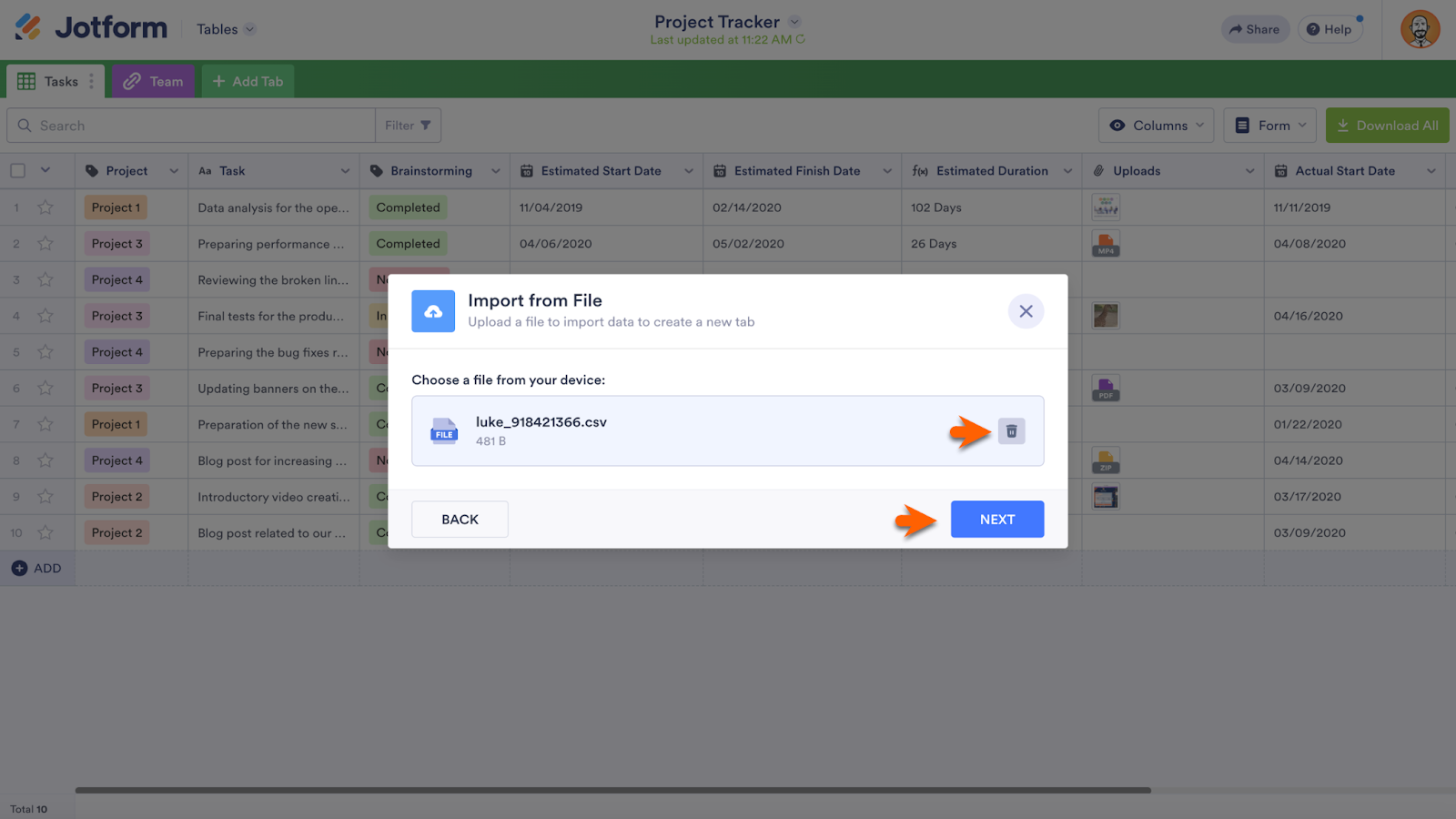
Task: Open the Form dropdown
Action: 1270,126
